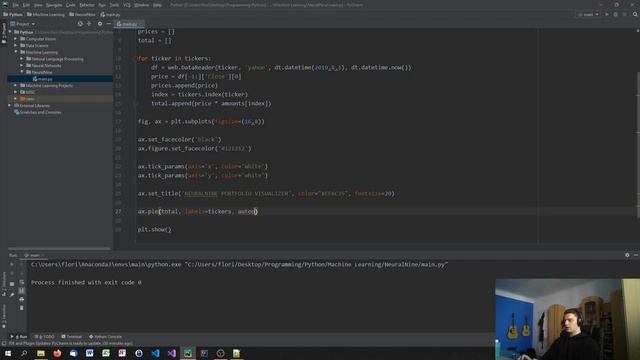The width and height of the screenshot is (640, 360).
Task: Click the Project panel horizontal scrollbar
Action: coord(59,248)
